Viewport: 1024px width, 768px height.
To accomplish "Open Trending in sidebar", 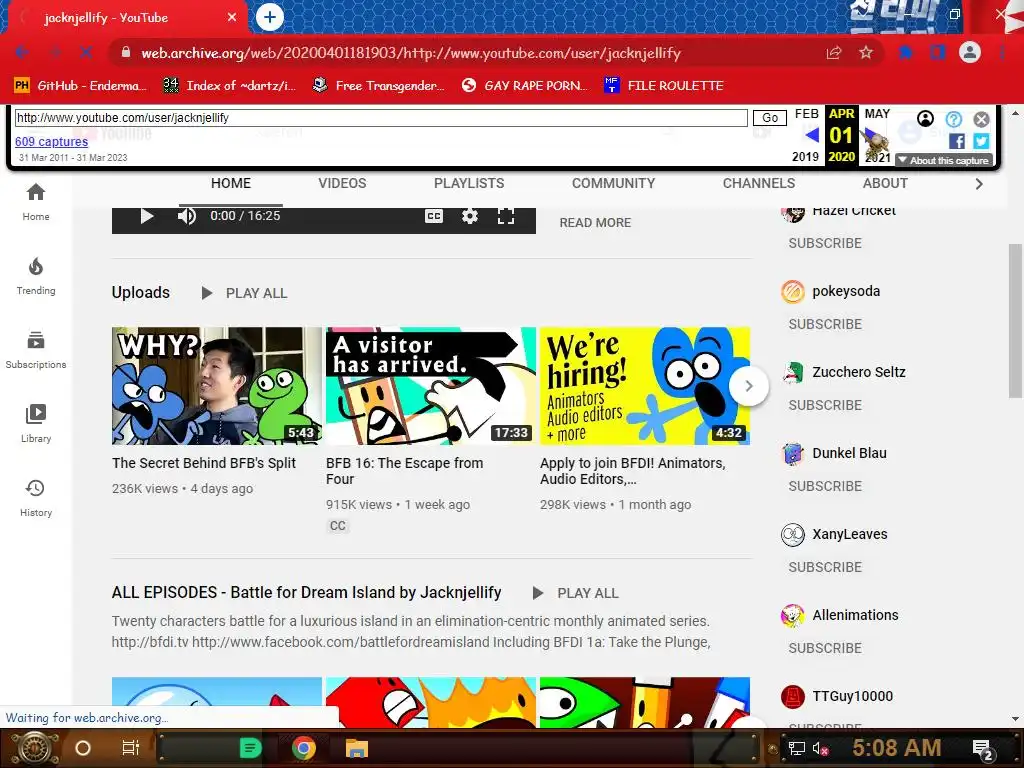I will 36,276.
